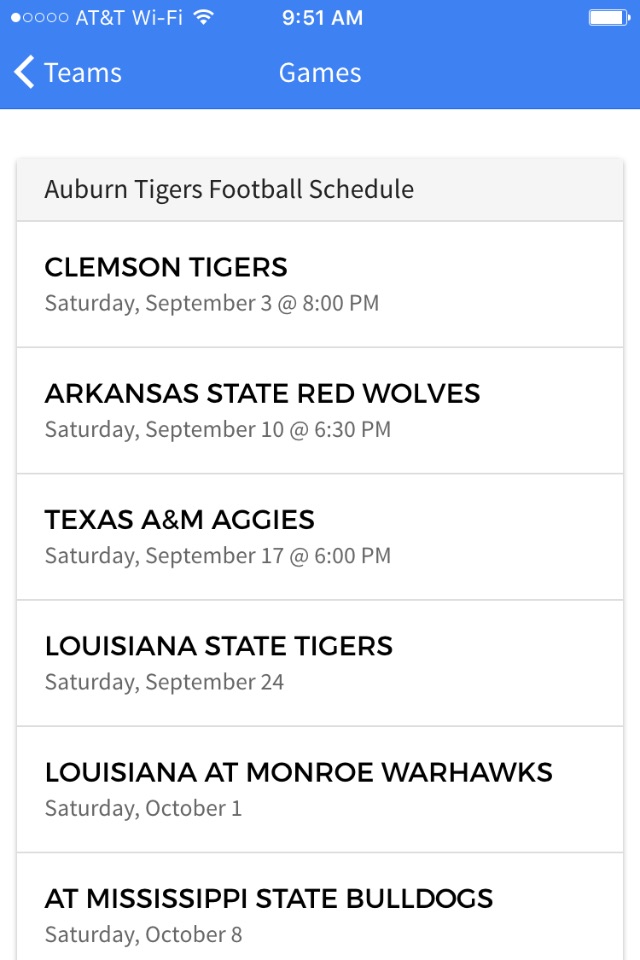This screenshot has height=960, width=640.
Task: Tap the Wi-Fi status icon
Action: click(204, 17)
